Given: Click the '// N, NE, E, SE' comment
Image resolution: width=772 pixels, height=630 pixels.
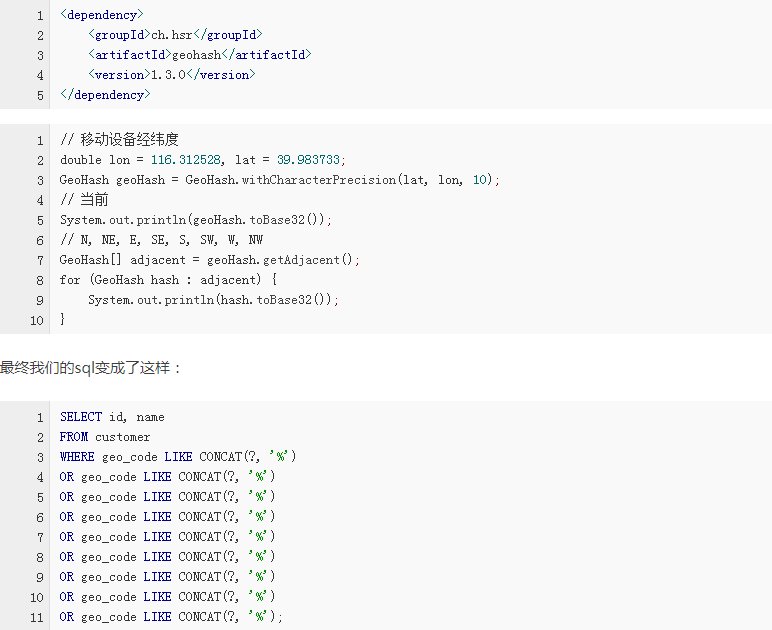Looking at the screenshot, I should [x=161, y=240].
